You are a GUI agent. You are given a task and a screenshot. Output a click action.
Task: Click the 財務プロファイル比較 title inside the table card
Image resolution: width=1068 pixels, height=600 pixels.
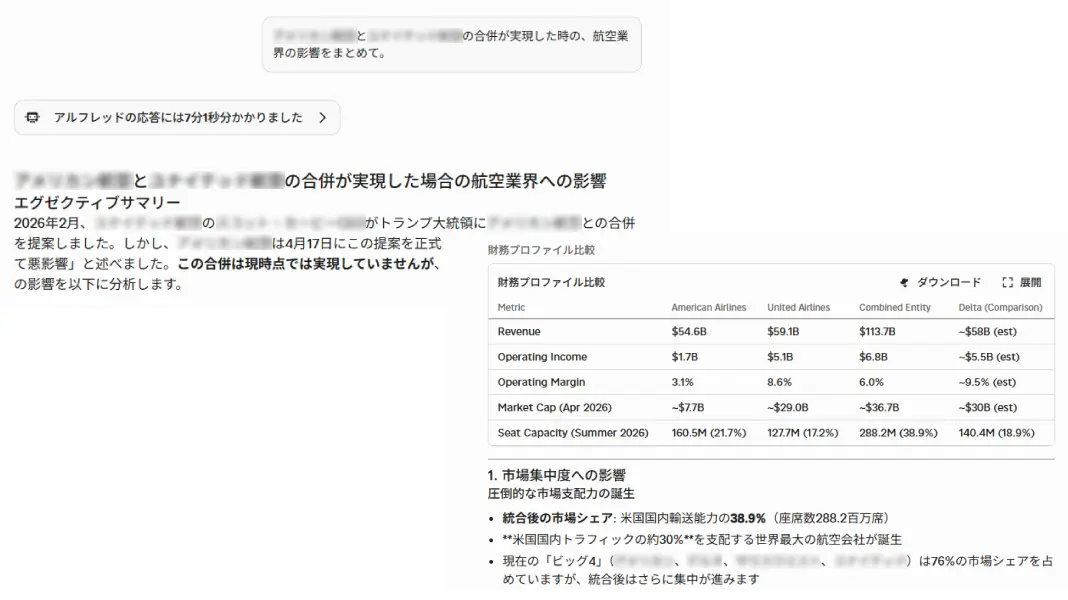point(550,282)
